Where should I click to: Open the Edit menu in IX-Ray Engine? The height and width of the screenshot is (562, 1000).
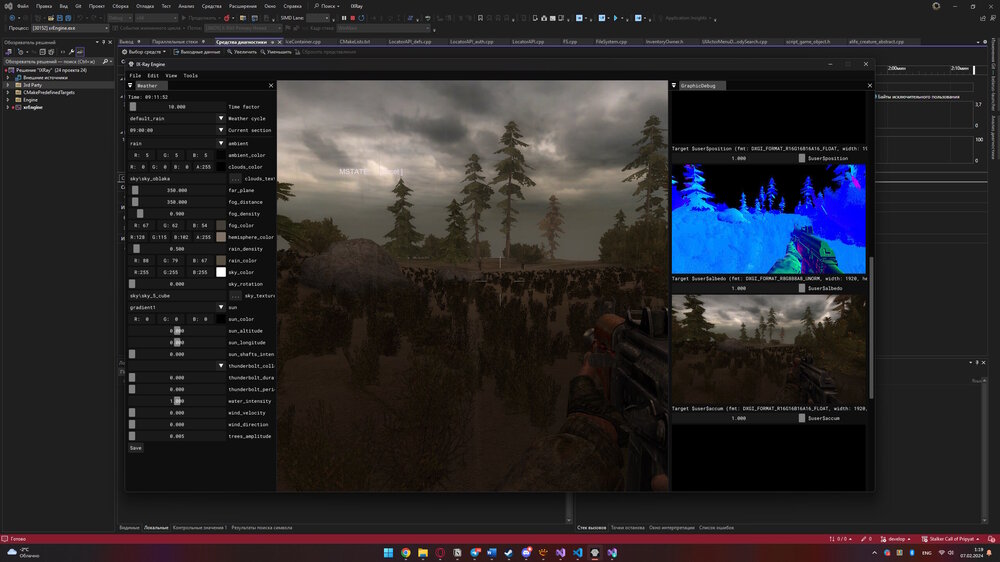(x=153, y=75)
